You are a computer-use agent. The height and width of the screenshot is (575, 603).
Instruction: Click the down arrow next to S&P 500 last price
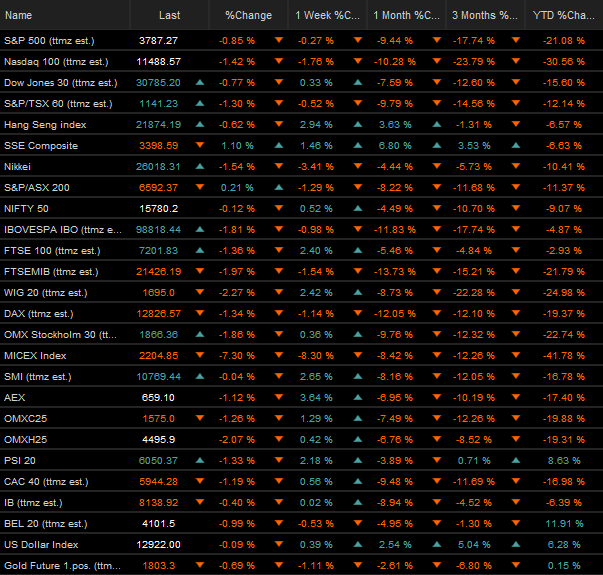tap(199, 41)
